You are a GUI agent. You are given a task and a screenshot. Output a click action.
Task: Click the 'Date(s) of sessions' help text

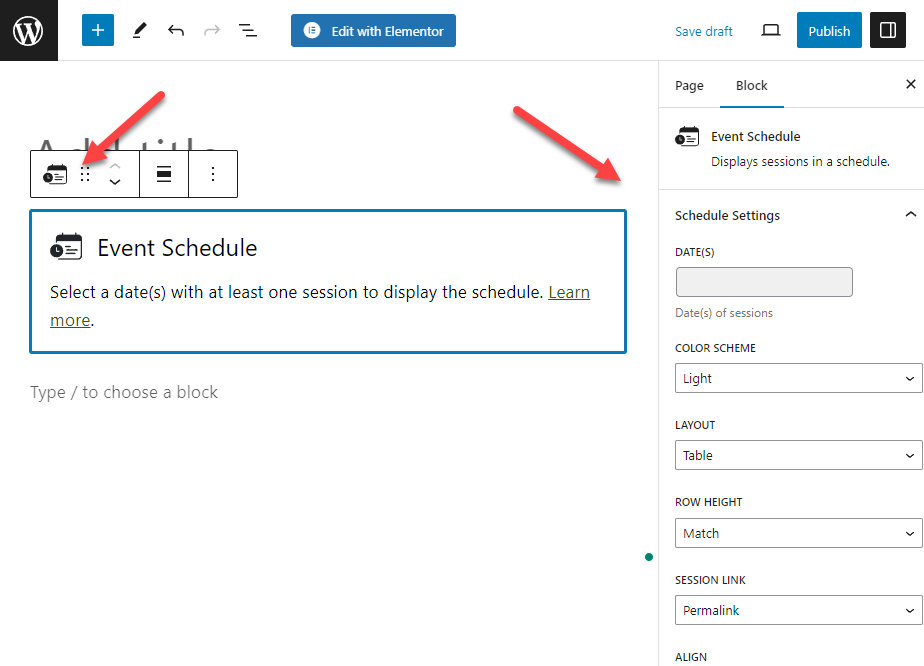(x=724, y=313)
